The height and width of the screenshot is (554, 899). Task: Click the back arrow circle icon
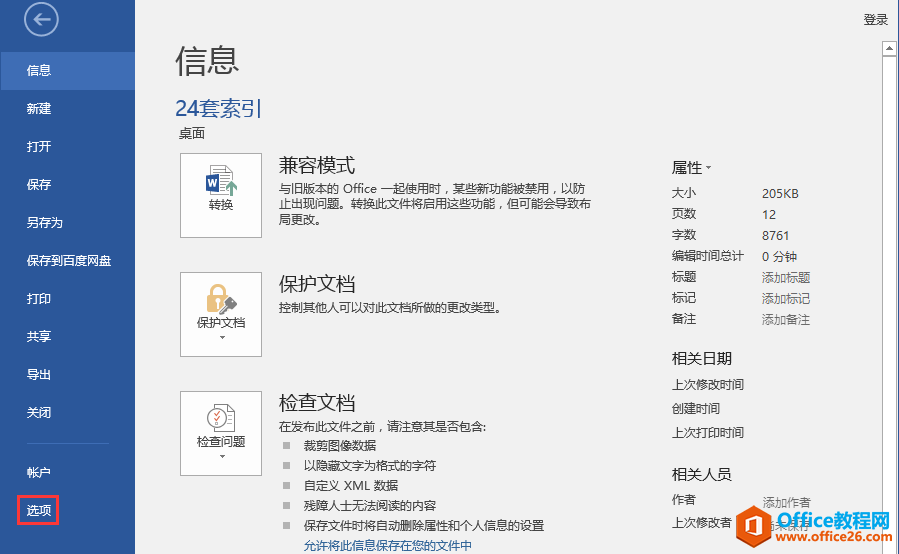click(41, 19)
